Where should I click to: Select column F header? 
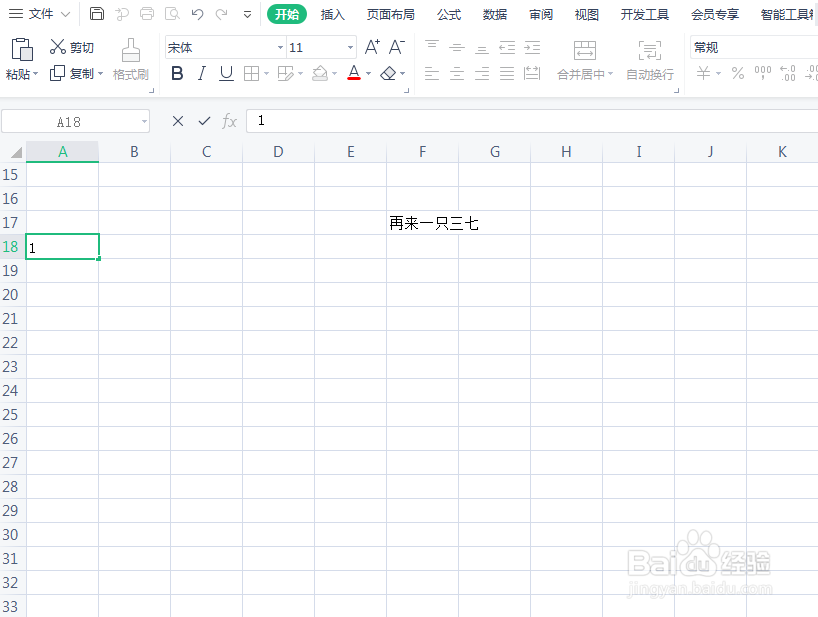click(x=423, y=152)
